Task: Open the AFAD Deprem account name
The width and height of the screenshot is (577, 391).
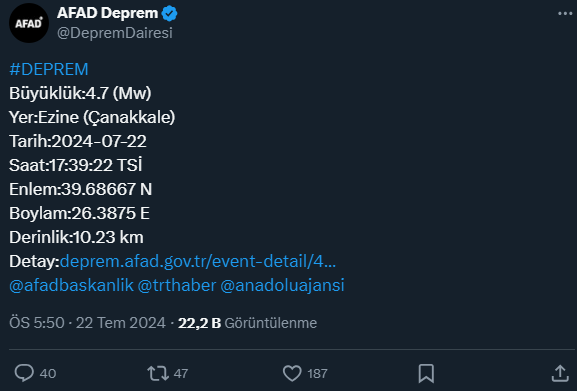Action: 107,13
